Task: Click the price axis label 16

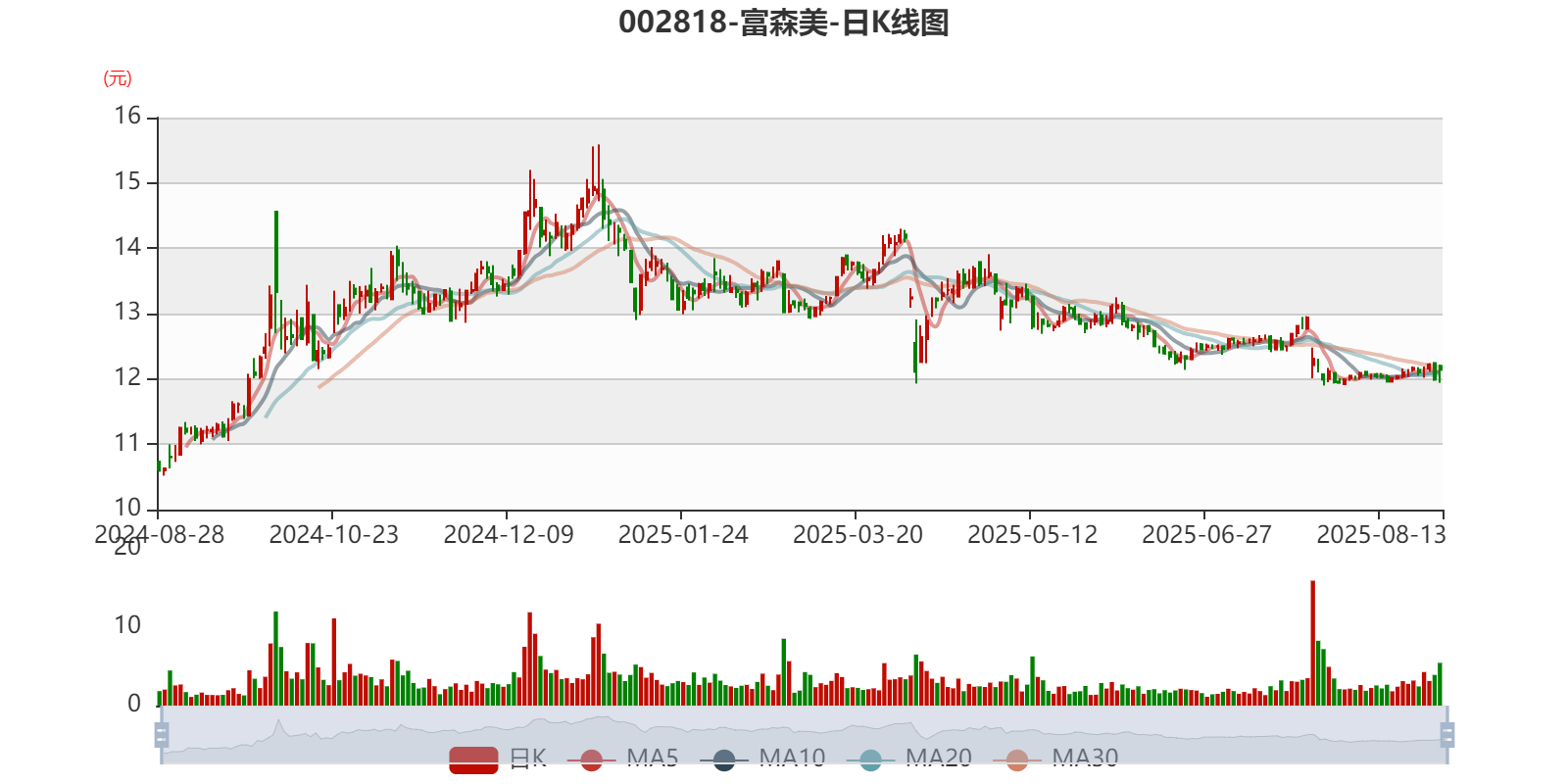Action: click(x=127, y=116)
